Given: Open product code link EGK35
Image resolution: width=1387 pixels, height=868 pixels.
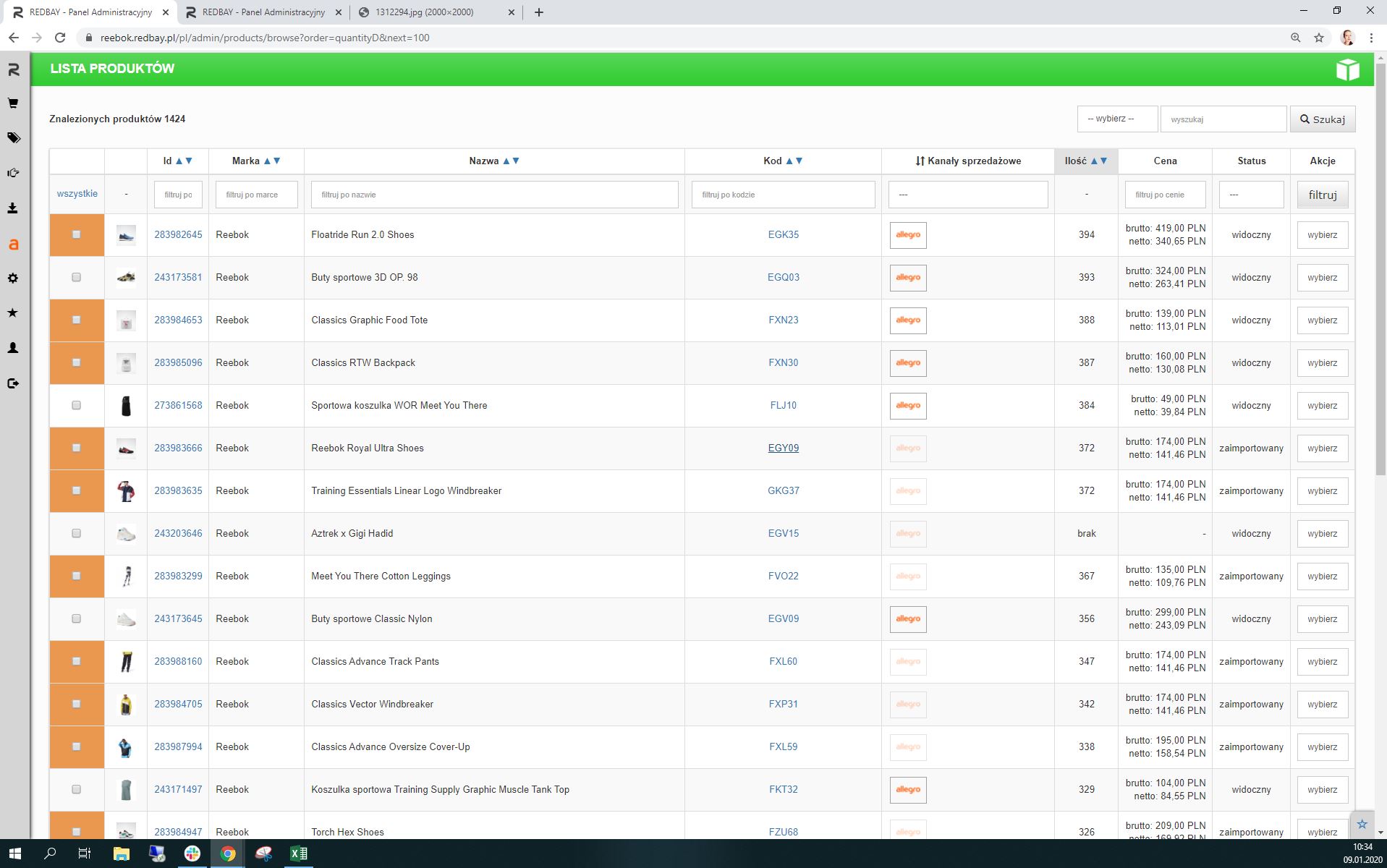Looking at the screenshot, I should point(783,235).
